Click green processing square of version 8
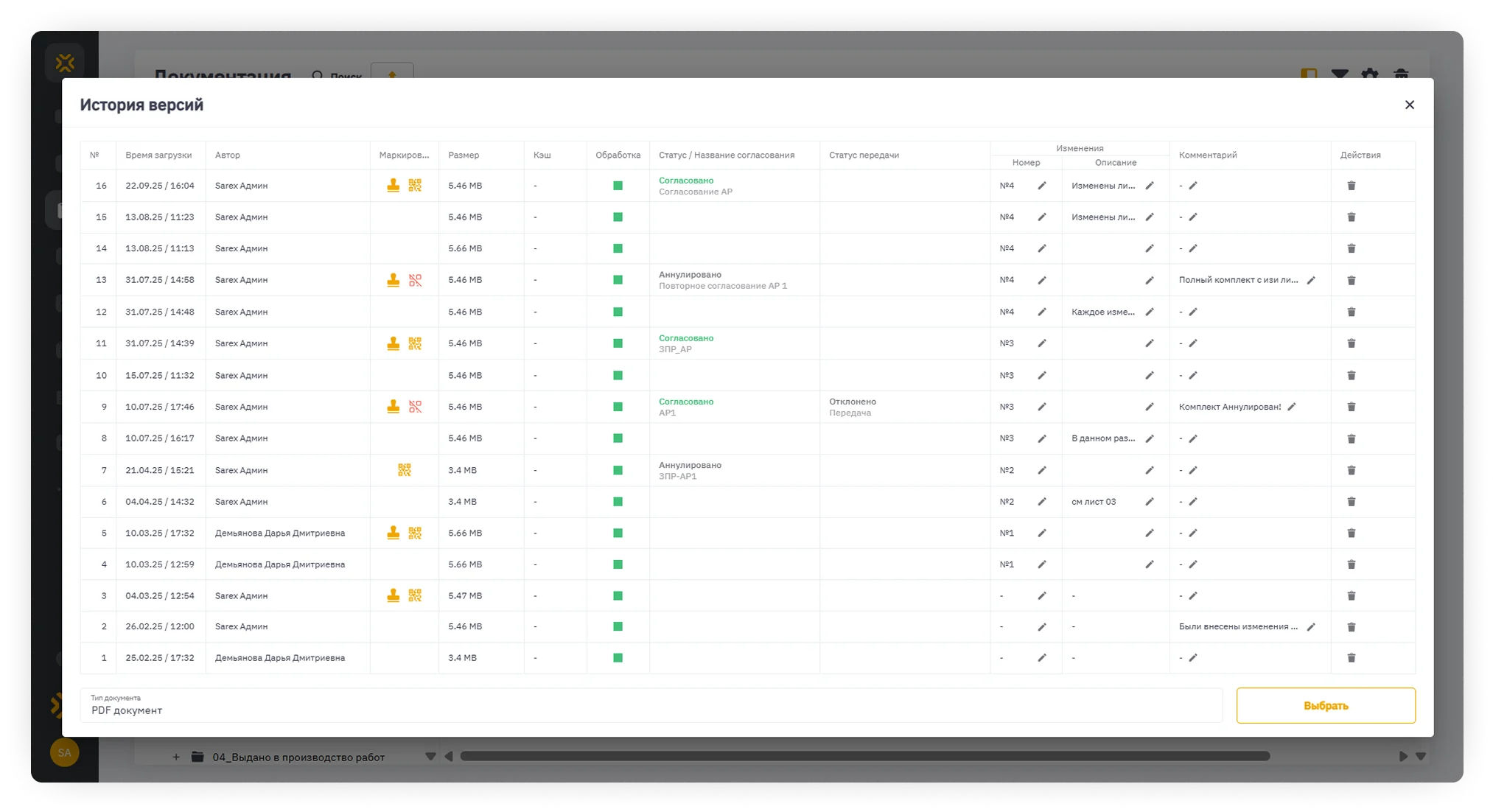Screen dimensions: 1493x812 pos(618,438)
